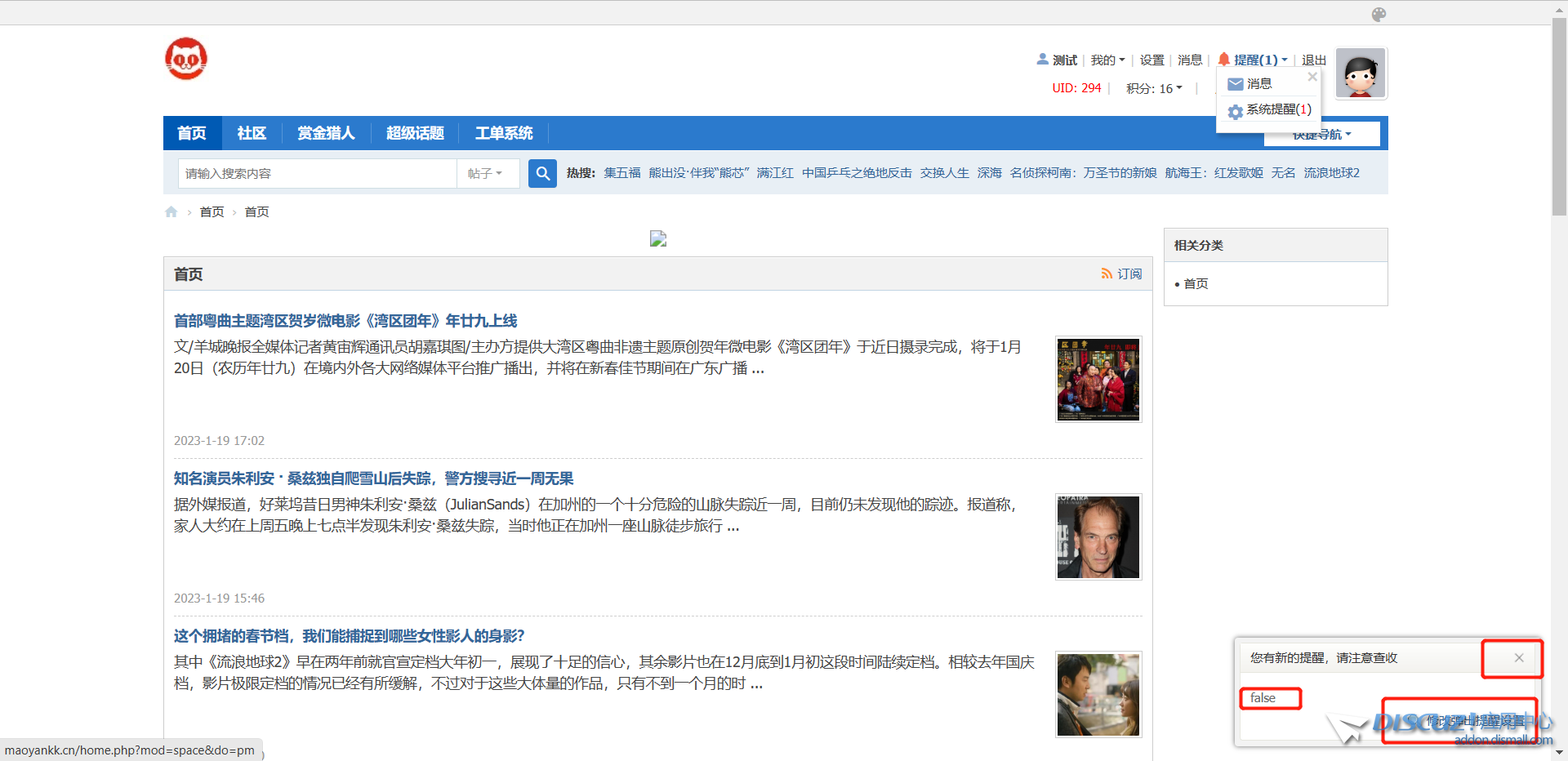This screenshot has width=1568, height=761.
Task: Subscribe using the RSS 订阅 icon
Action: pos(1107,274)
